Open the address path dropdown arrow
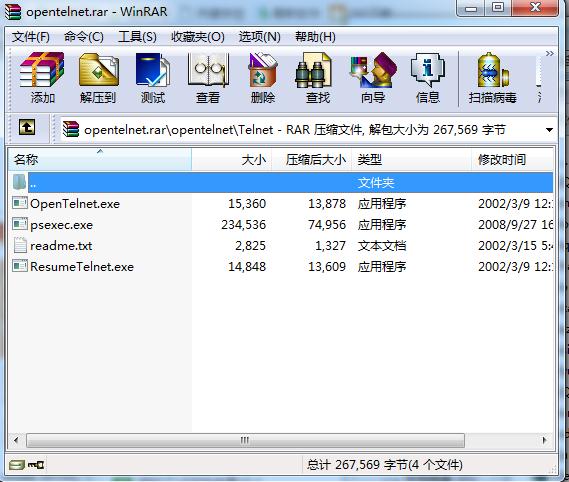Viewport: 569px width, 482px height. pyautogui.click(x=549, y=130)
